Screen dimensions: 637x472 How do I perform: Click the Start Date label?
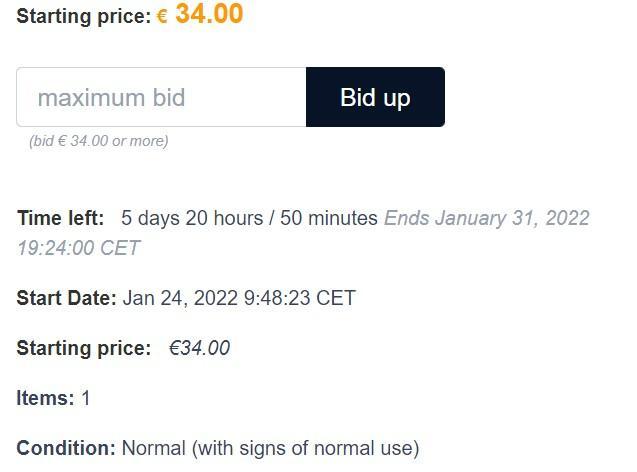[67, 298]
